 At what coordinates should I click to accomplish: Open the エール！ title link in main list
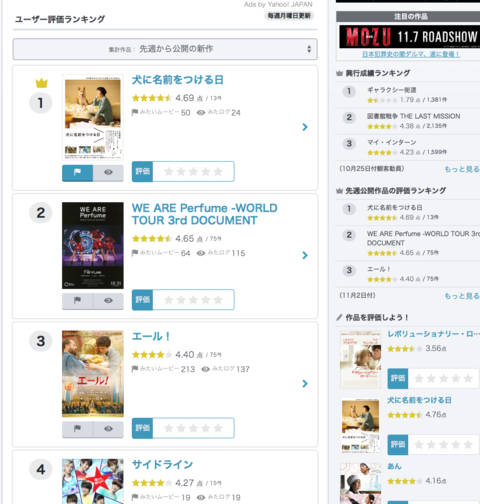click(152, 336)
